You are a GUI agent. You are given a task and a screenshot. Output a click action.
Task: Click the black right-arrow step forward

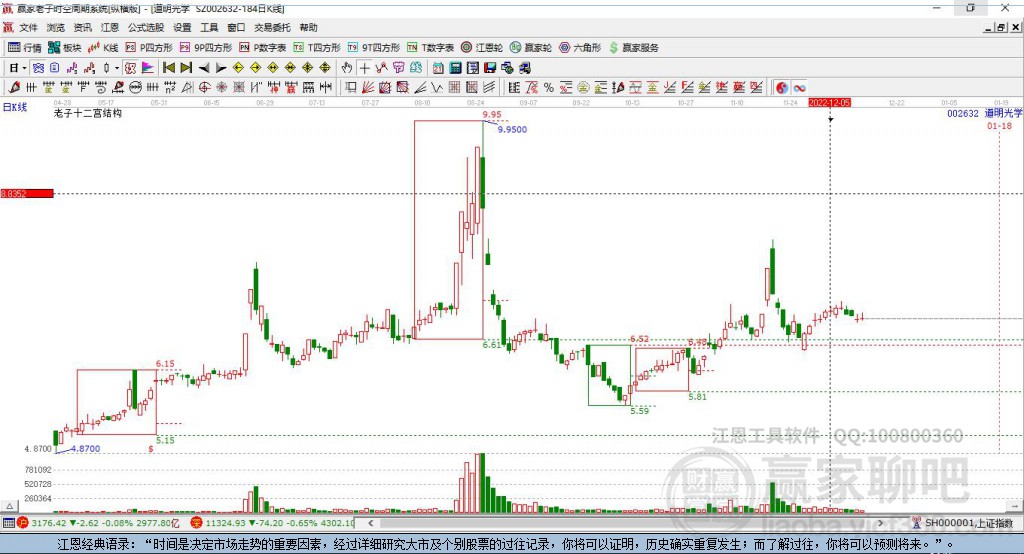coord(220,68)
